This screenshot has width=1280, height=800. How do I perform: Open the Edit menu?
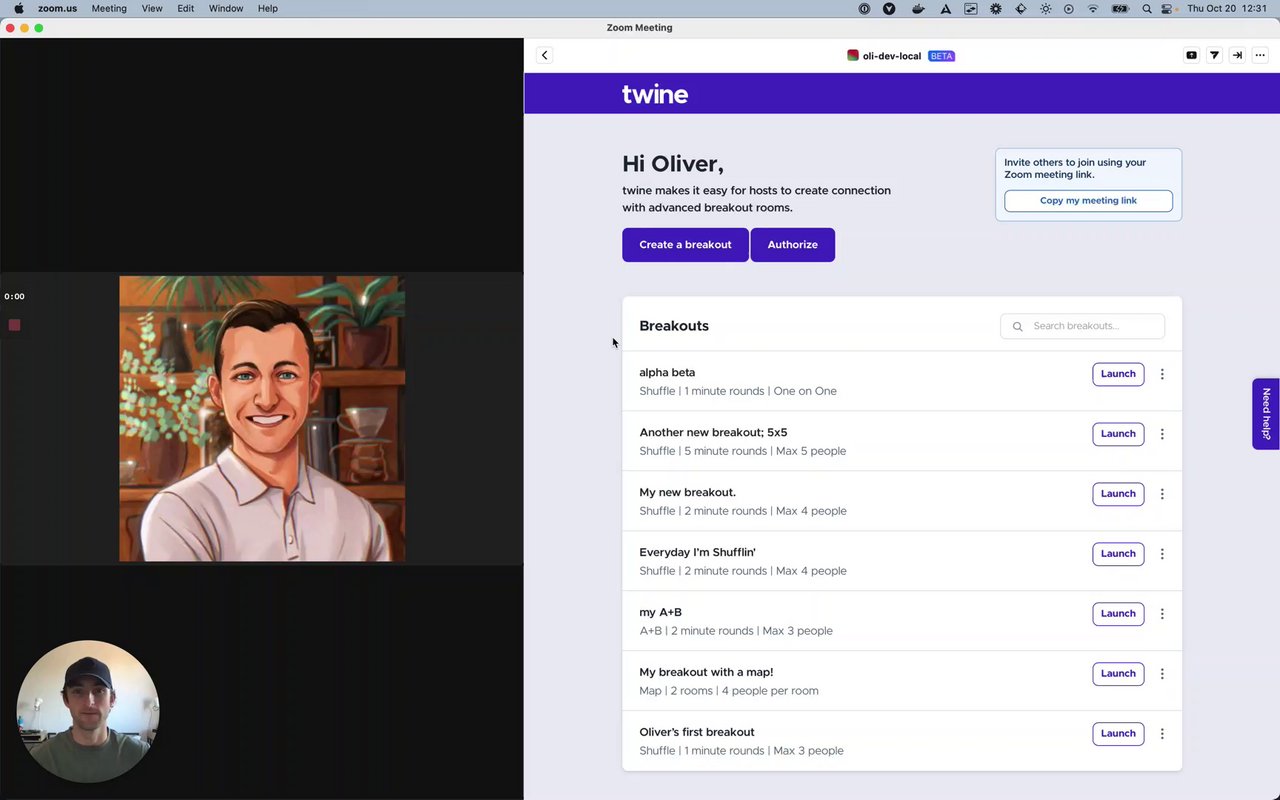[x=186, y=8]
